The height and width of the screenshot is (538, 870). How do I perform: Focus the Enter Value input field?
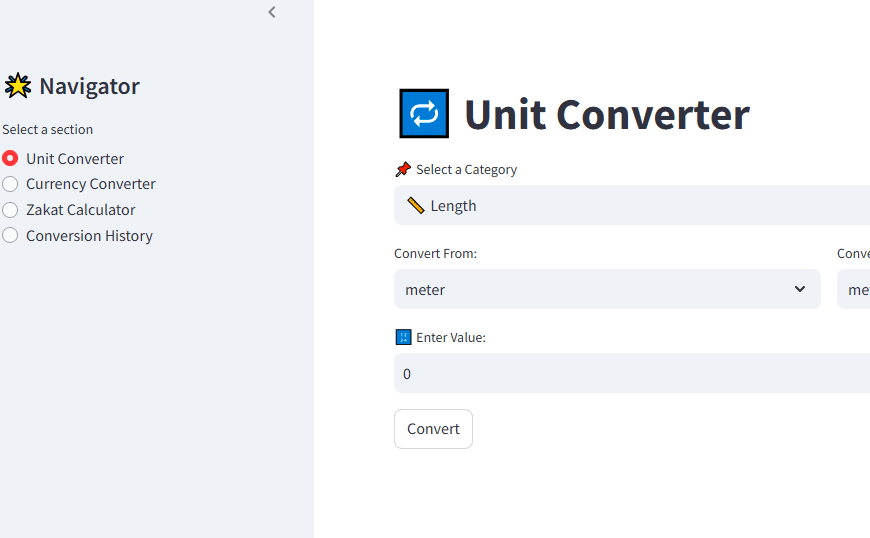[x=632, y=373]
